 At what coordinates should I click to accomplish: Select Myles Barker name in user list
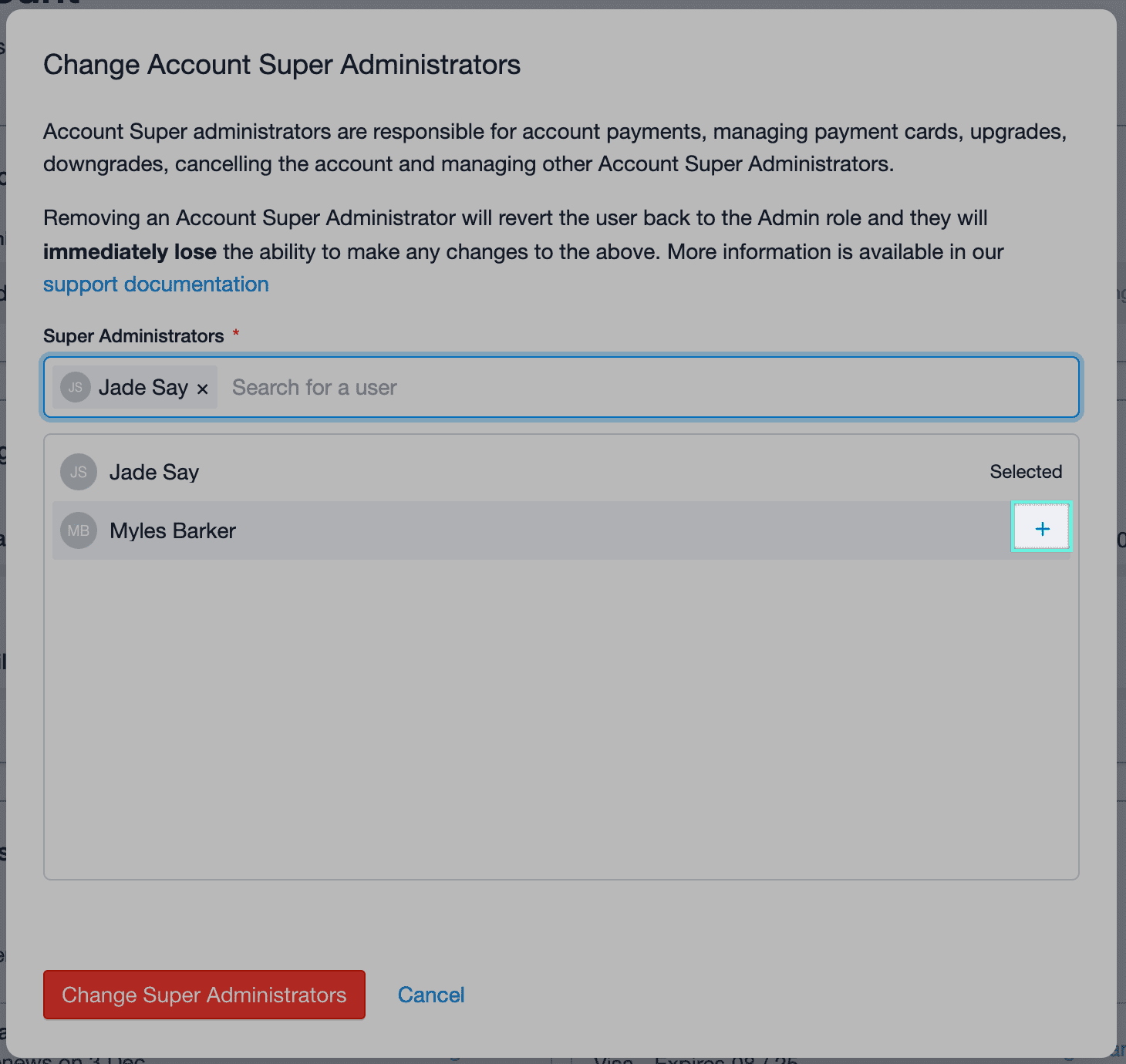[x=173, y=530]
